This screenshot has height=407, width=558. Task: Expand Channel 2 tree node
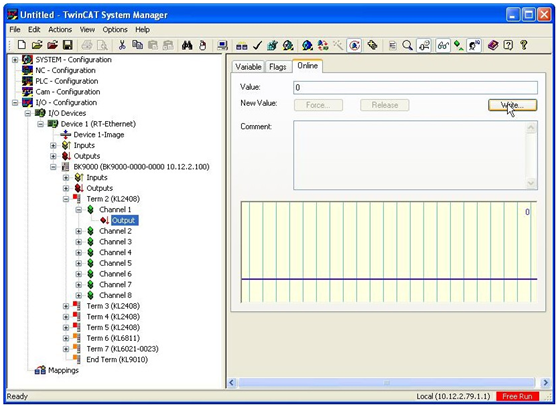tap(79, 231)
